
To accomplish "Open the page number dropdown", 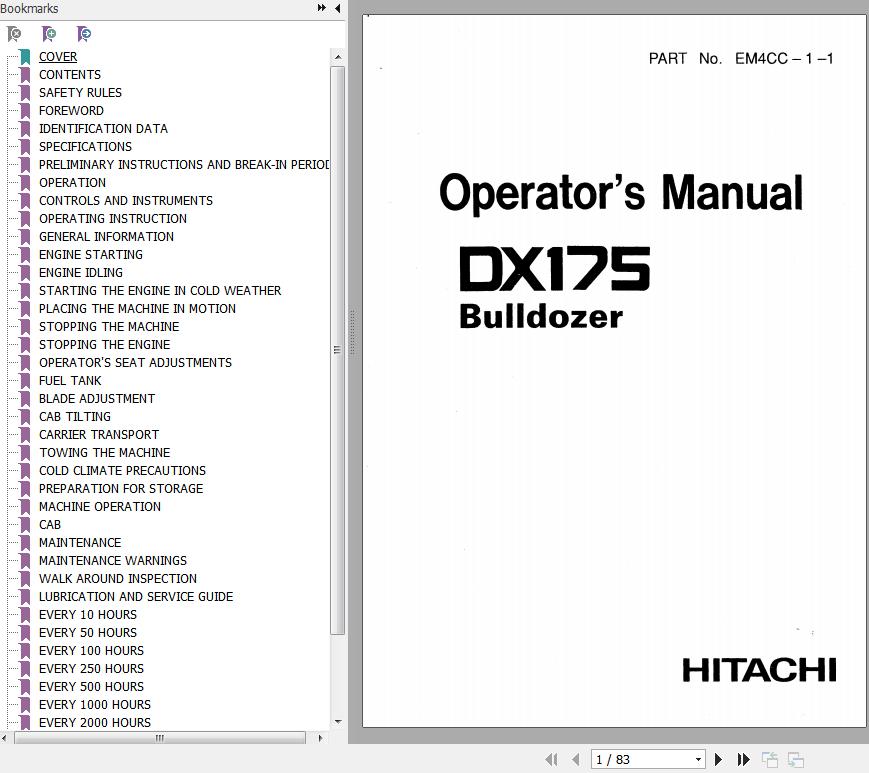I will click(x=698, y=760).
